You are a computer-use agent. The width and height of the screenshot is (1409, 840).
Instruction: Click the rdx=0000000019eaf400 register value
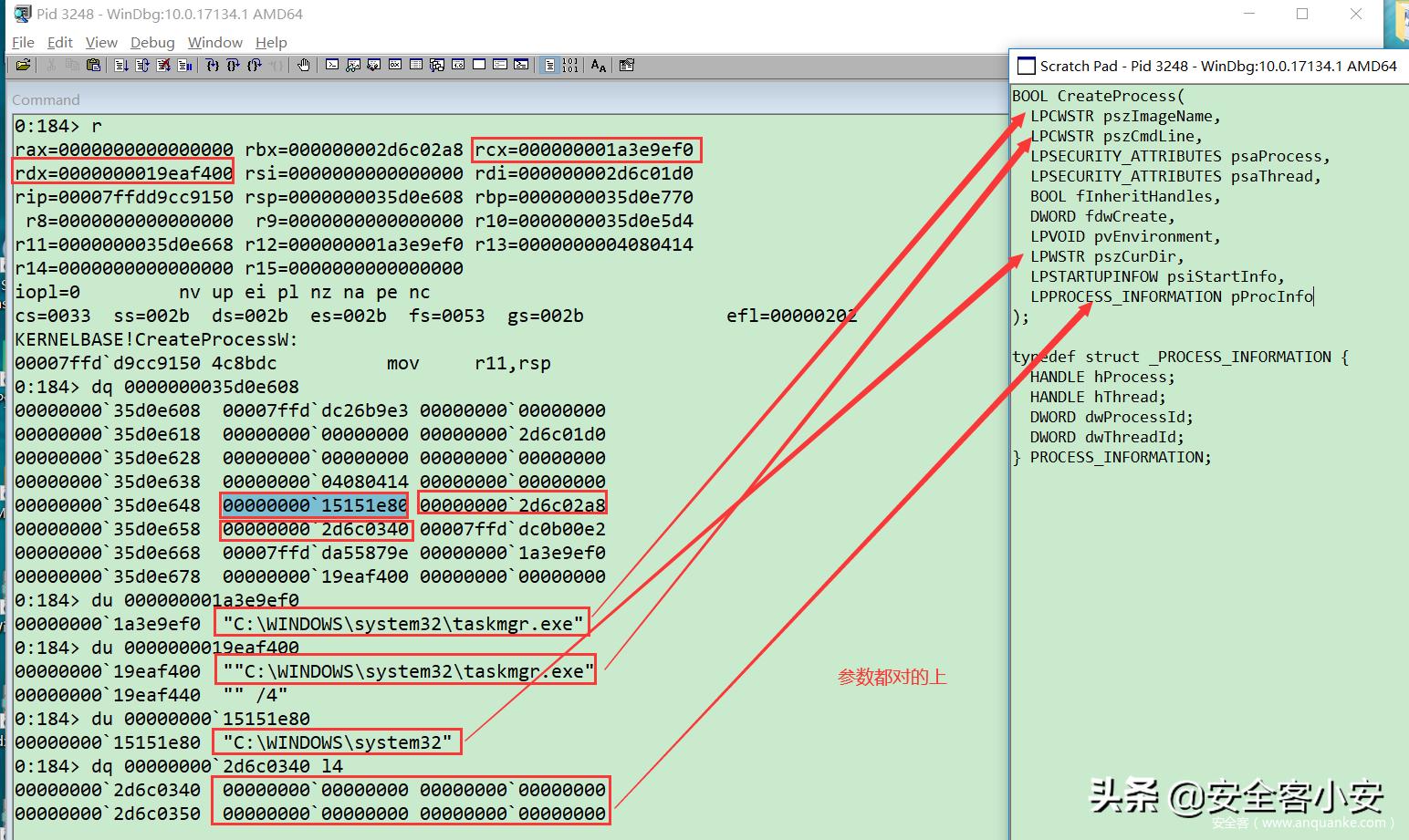pyautogui.click(x=123, y=172)
